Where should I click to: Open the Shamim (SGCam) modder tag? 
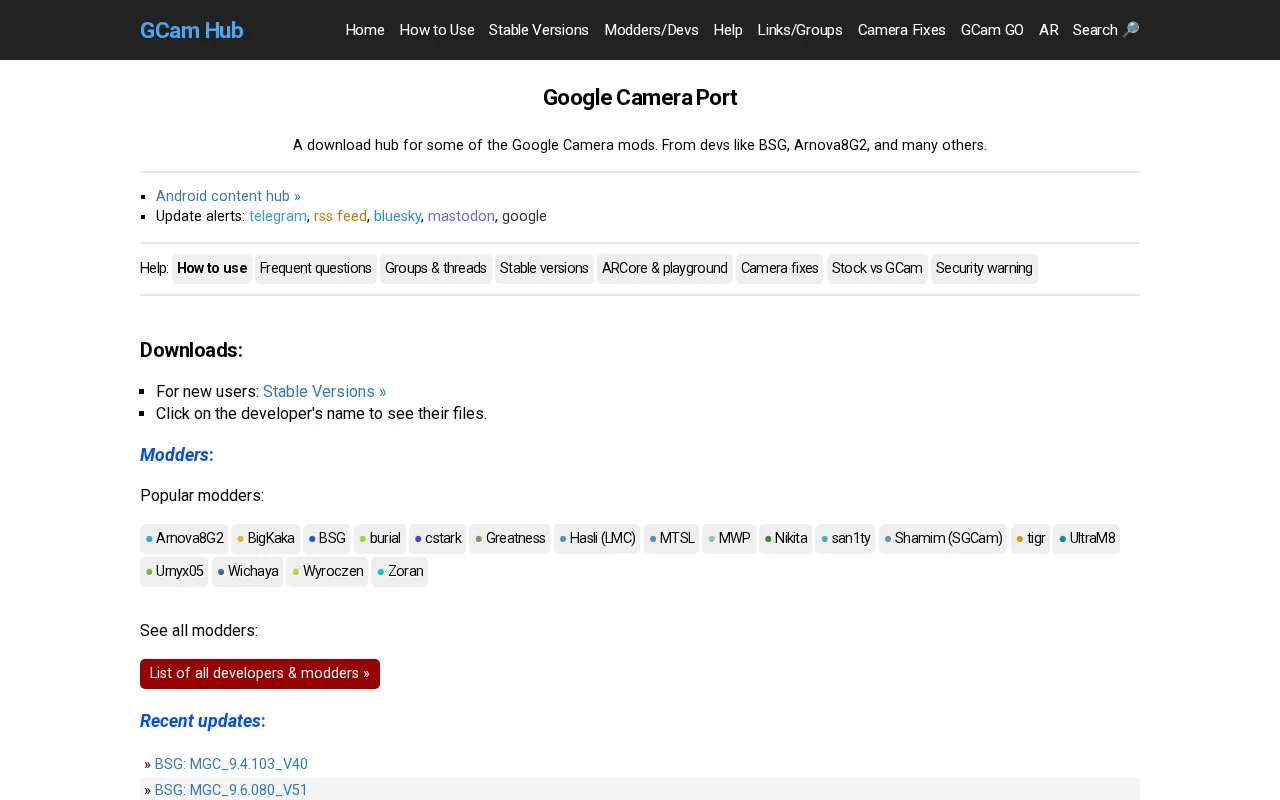943,538
